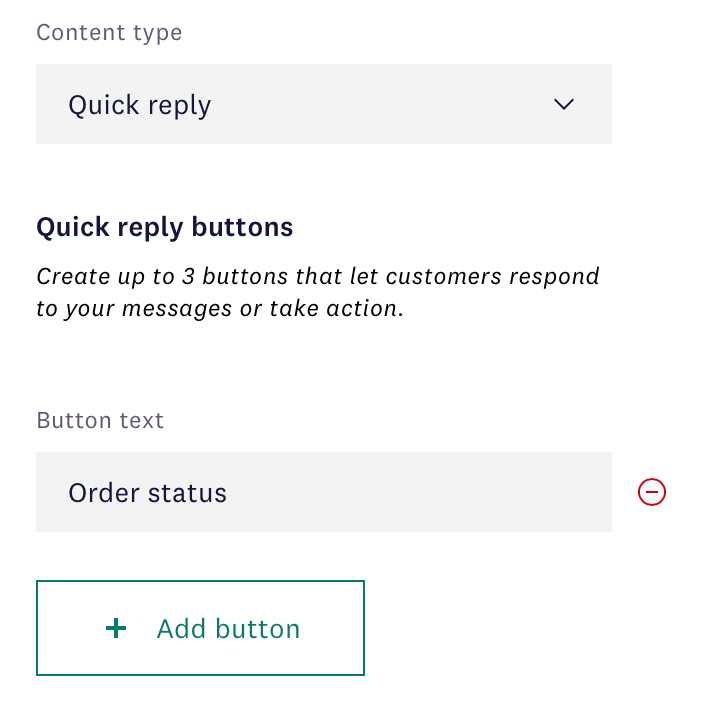
Task: Click the Button text label
Action: pos(100,420)
